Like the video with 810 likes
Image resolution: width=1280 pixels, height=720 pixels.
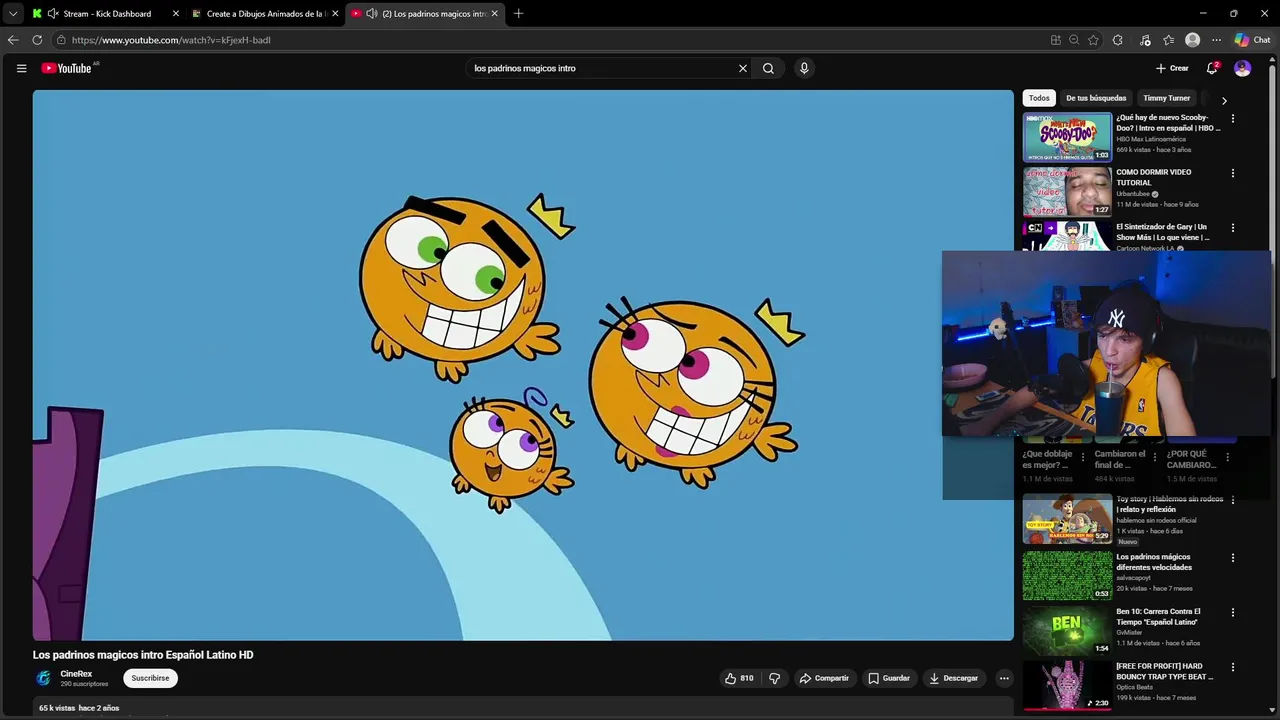click(x=739, y=678)
